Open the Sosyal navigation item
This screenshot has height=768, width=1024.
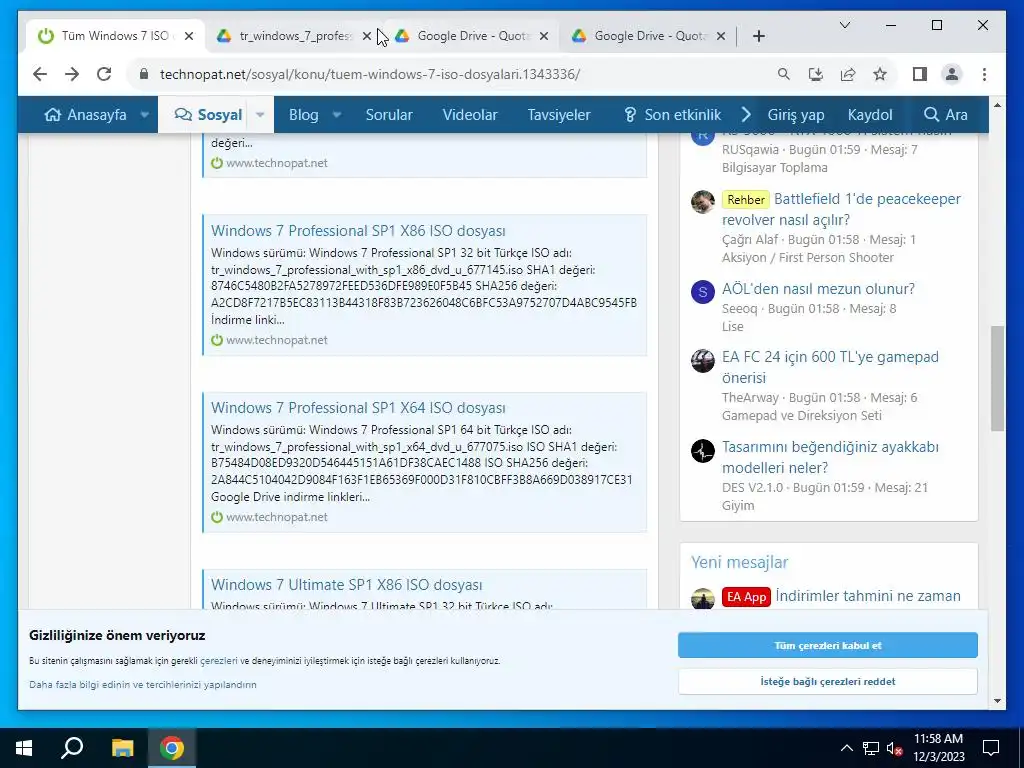(208, 115)
